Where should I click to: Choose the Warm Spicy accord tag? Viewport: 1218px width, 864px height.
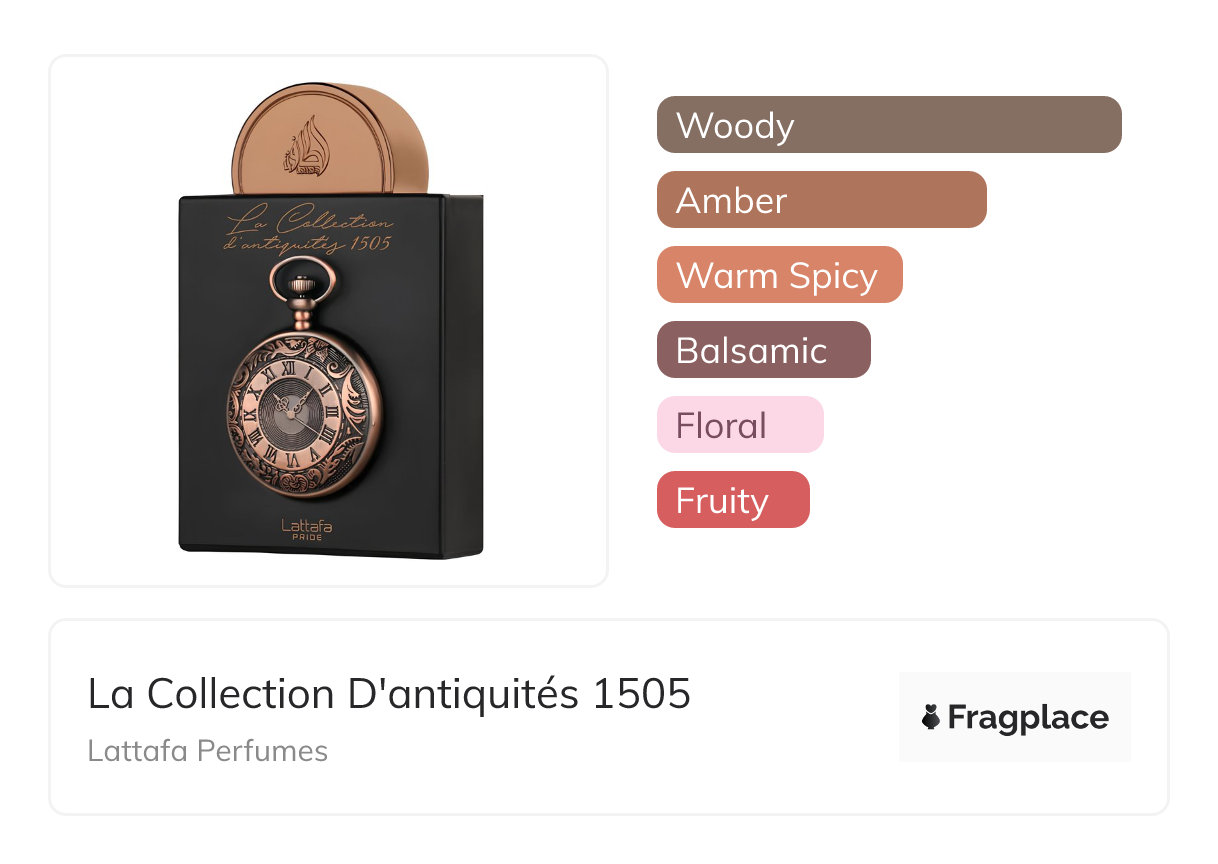[x=779, y=275]
